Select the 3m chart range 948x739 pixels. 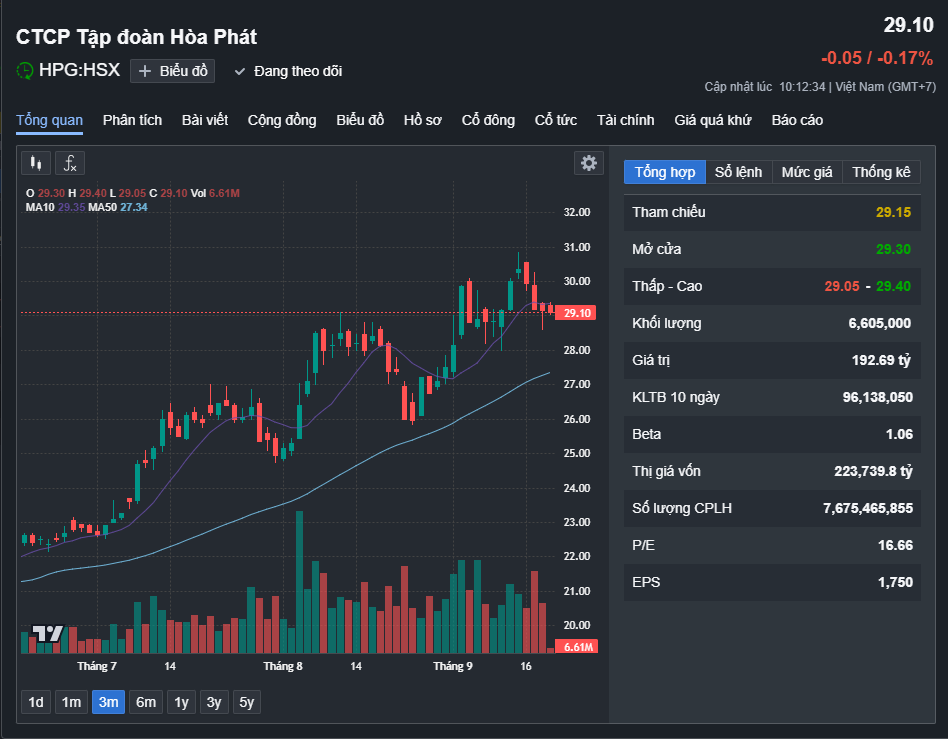point(108,702)
